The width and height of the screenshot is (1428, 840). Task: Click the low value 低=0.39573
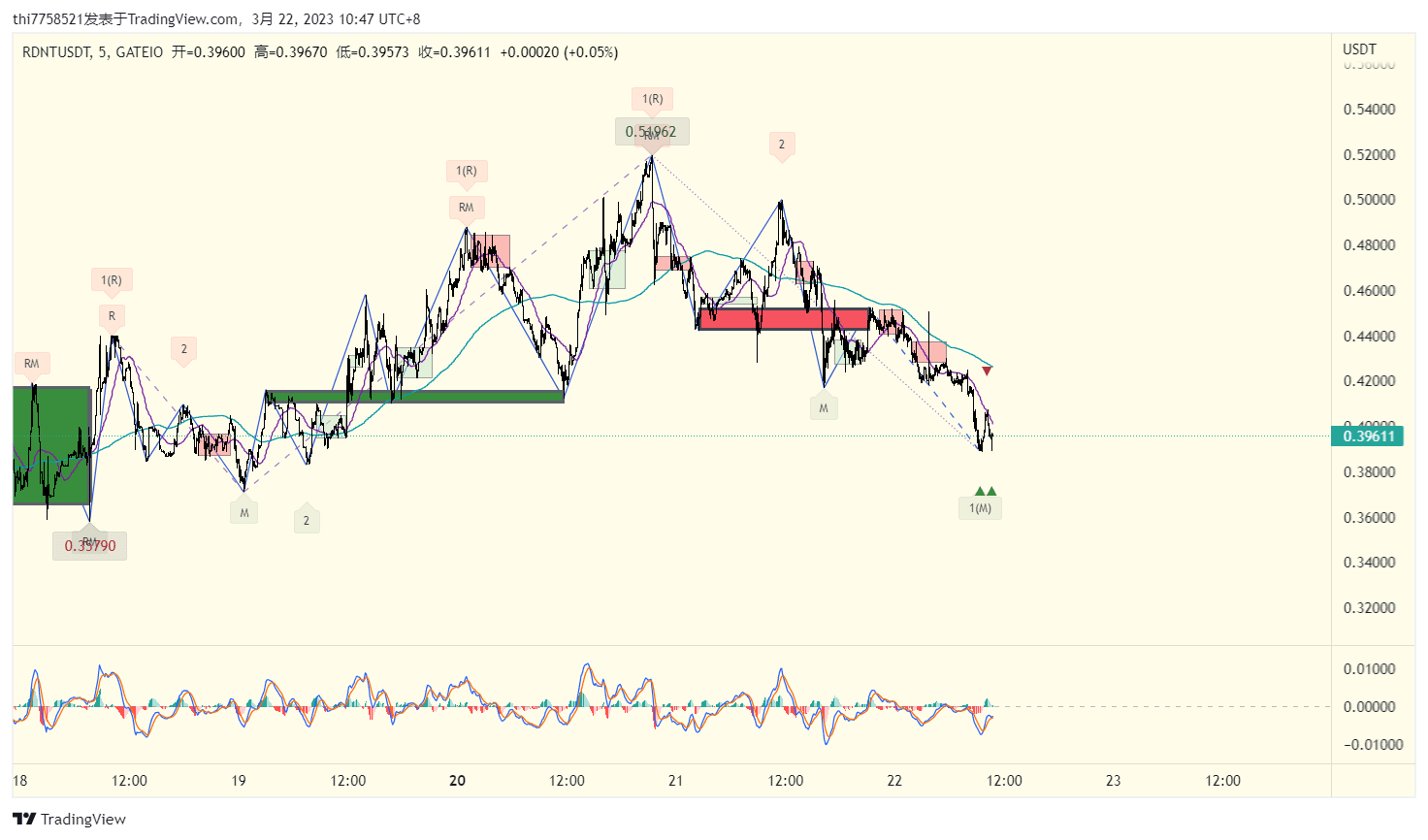coord(373,52)
